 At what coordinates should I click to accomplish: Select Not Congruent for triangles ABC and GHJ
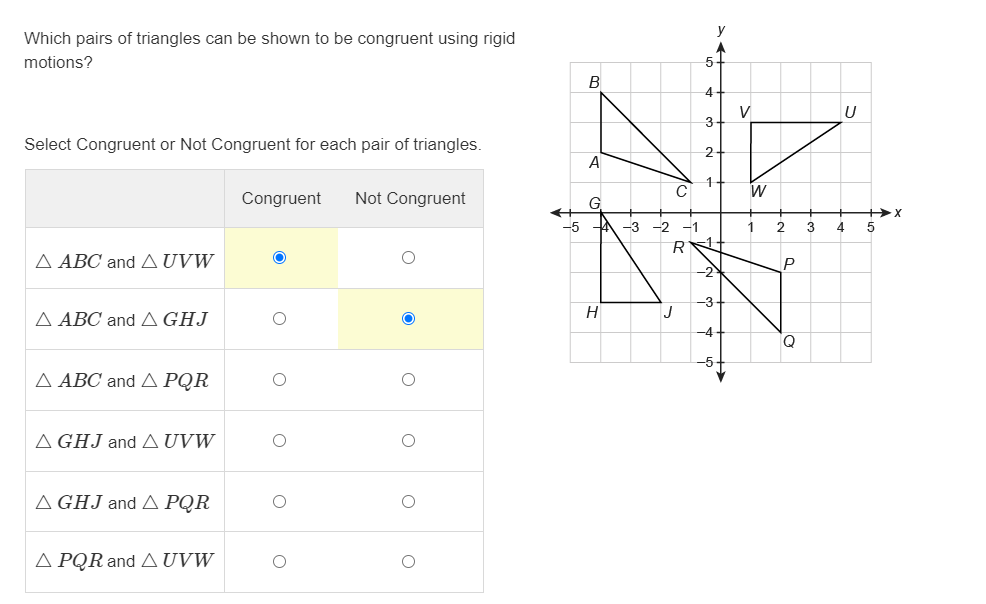(408, 318)
